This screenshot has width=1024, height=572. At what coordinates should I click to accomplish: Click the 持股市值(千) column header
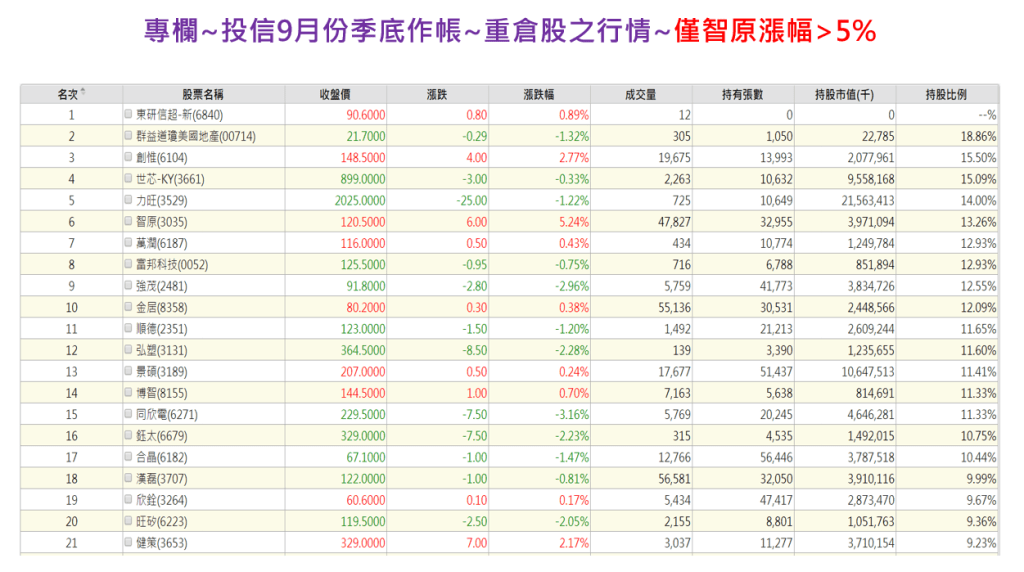point(844,94)
